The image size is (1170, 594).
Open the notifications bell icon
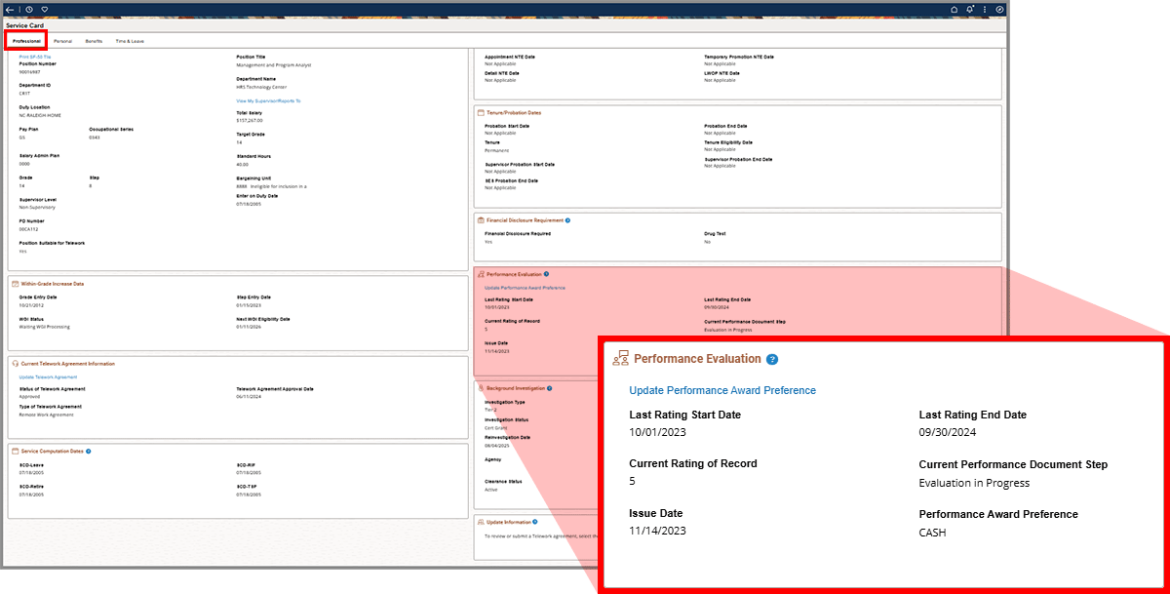(x=970, y=9)
